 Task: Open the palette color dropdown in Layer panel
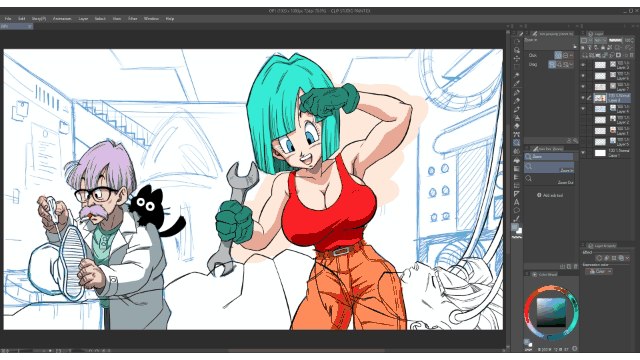pyautogui.click(x=587, y=40)
